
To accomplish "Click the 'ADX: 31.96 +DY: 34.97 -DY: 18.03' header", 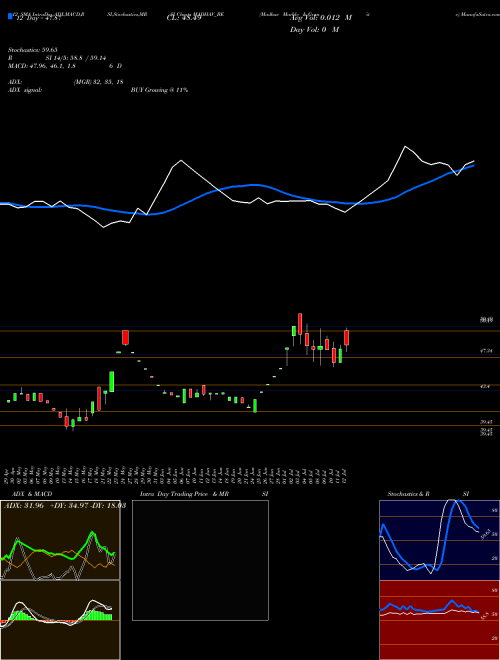I will pos(65,506).
